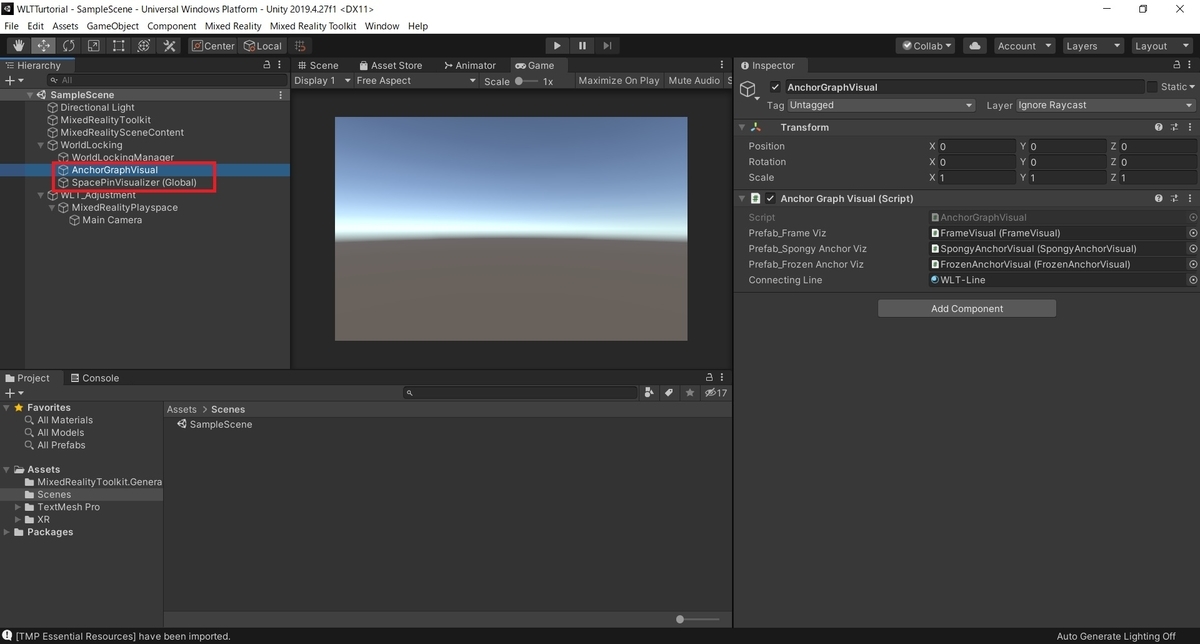The width and height of the screenshot is (1200, 644).
Task: Click the Position X input field
Action: click(x=976, y=146)
